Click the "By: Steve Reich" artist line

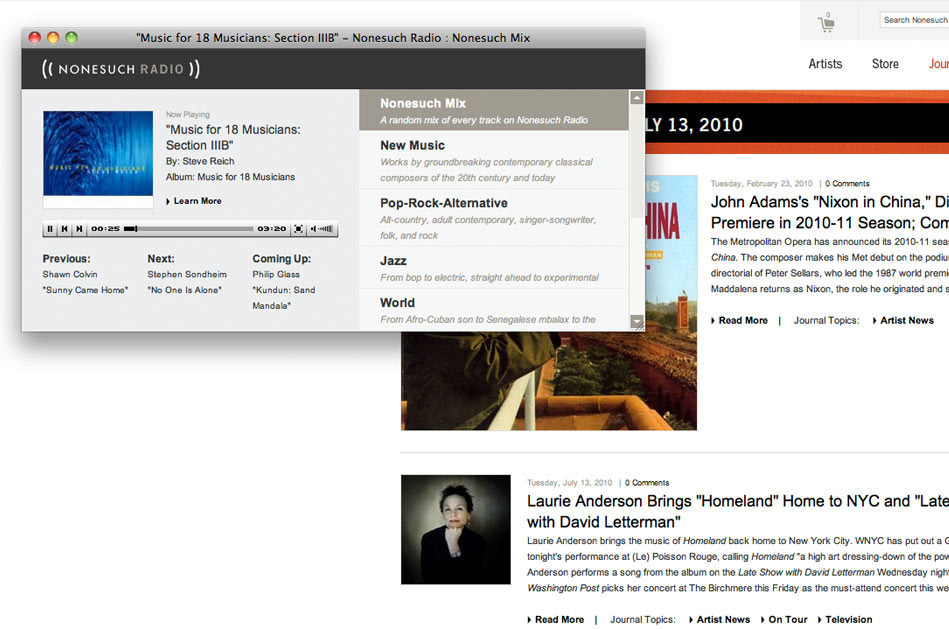click(200, 161)
